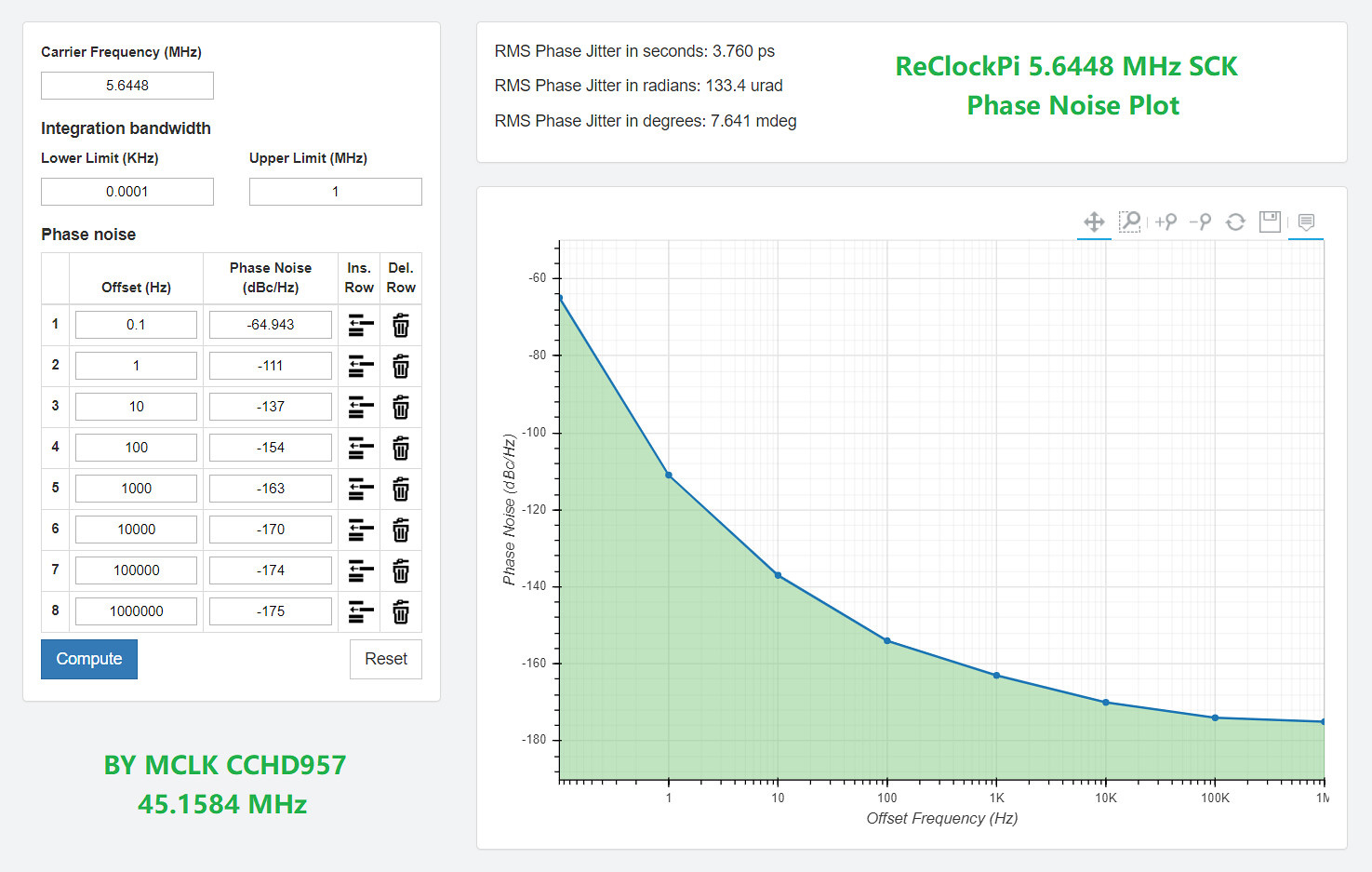The image size is (1372, 872).
Task: Insert a row at row 8
Action: [x=360, y=612]
